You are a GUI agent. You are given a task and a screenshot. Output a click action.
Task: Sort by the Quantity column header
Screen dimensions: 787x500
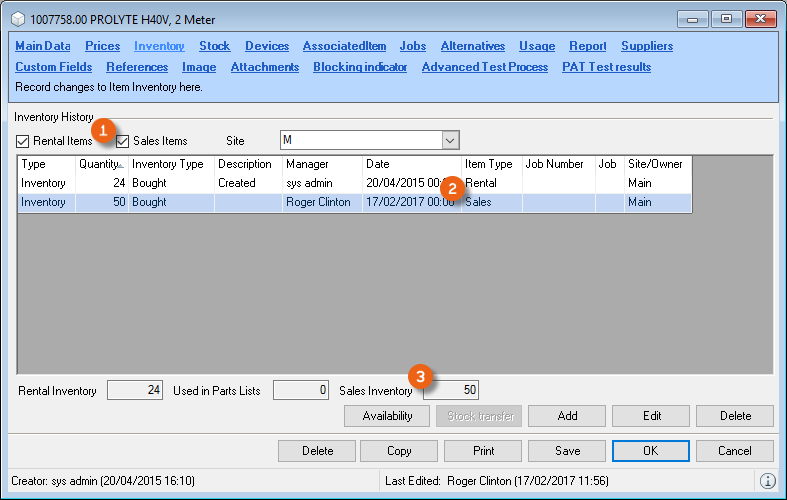point(100,164)
